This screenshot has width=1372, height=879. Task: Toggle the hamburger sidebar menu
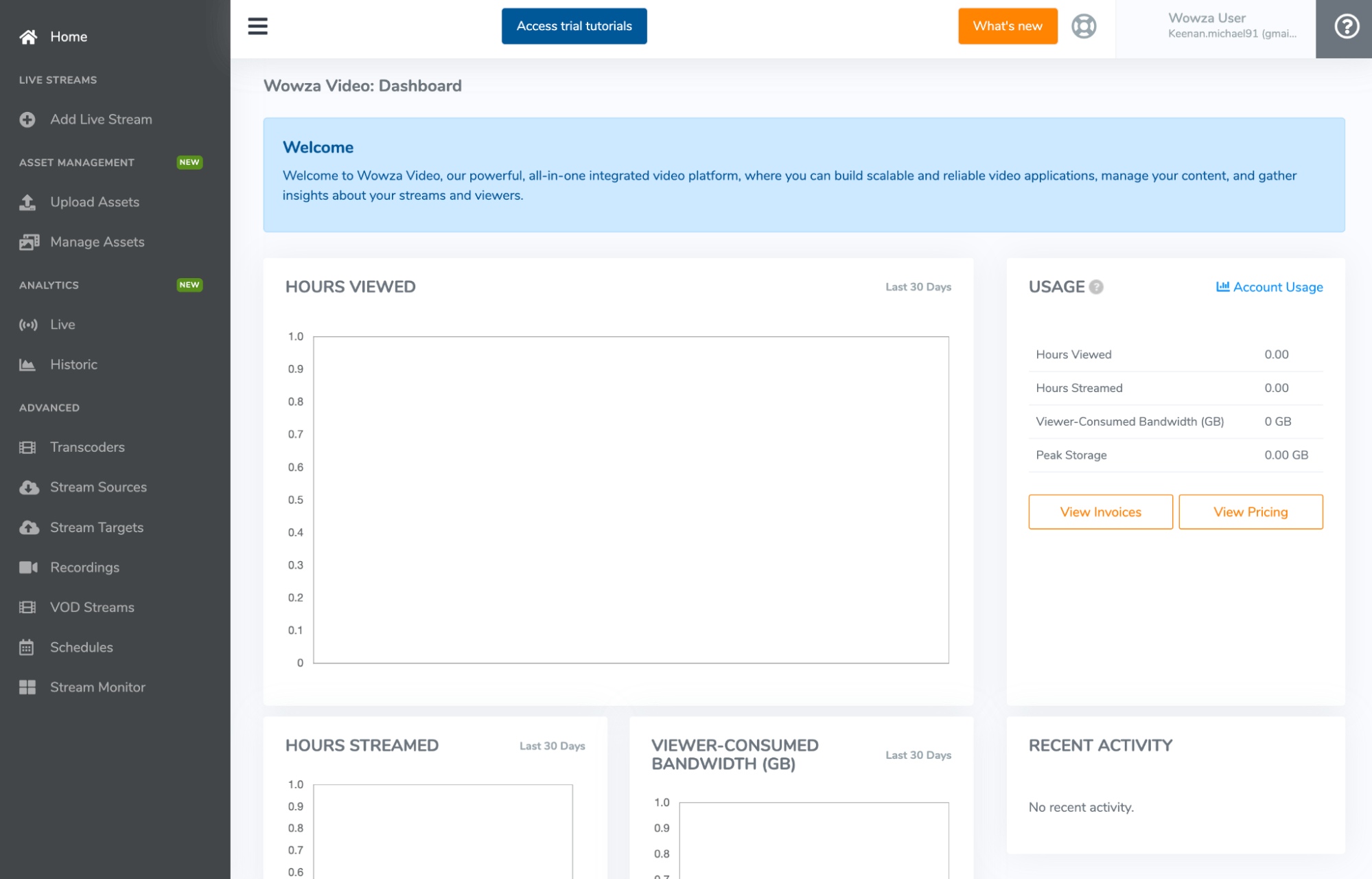(257, 26)
